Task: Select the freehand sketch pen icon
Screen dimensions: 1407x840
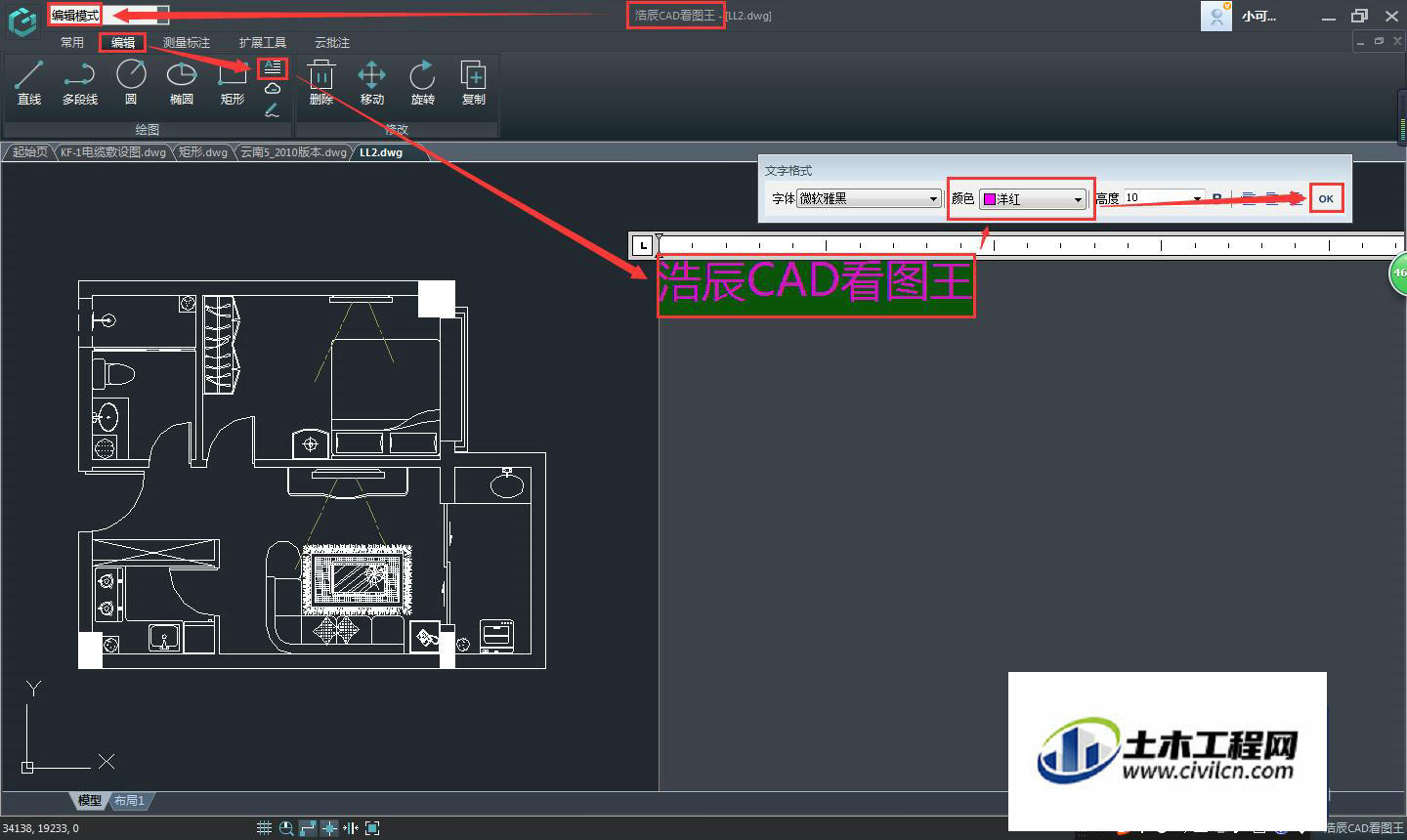Action: [x=273, y=109]
